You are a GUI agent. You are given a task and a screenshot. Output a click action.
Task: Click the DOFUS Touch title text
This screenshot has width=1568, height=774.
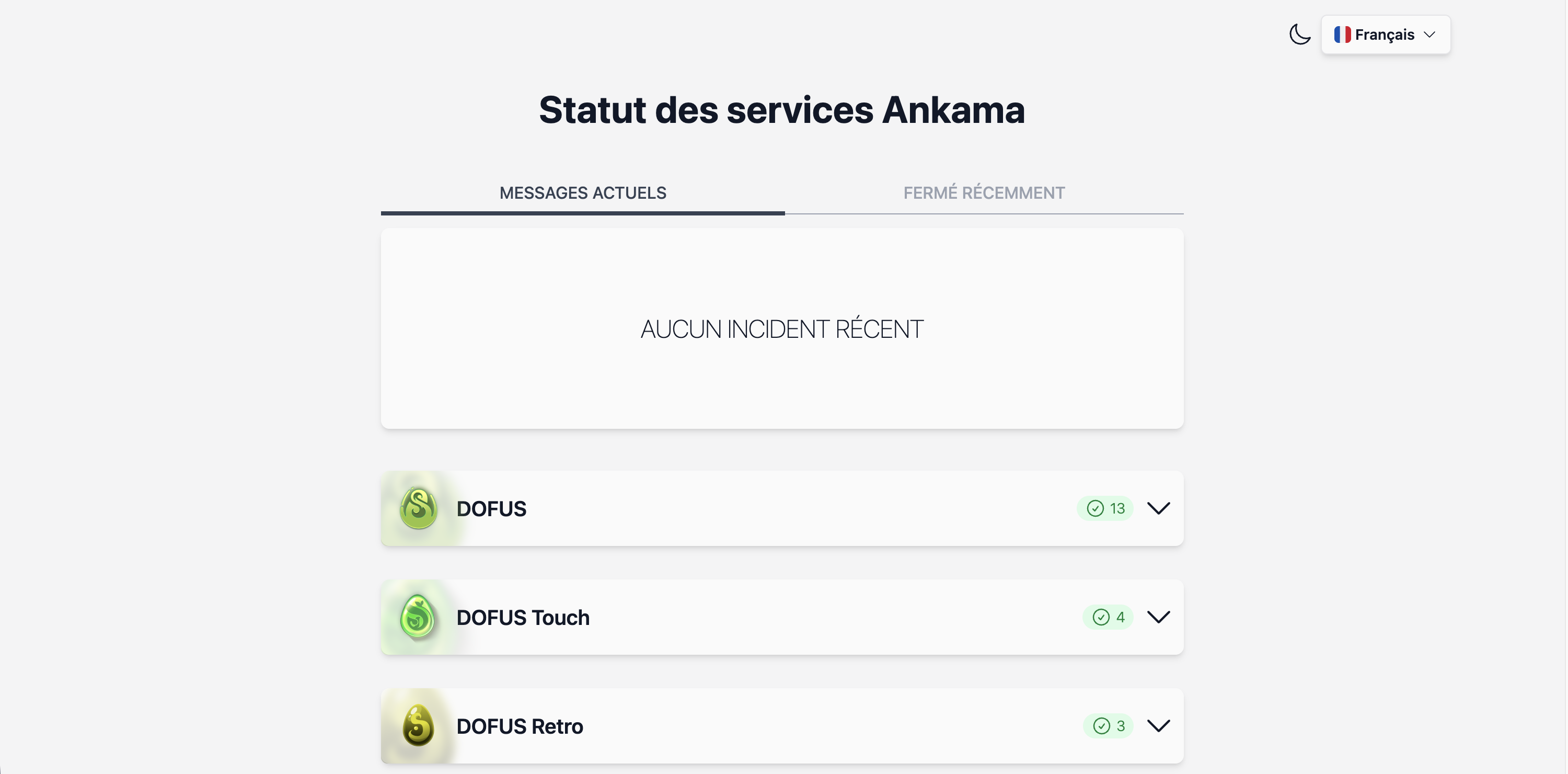click(x=523, y=618)
